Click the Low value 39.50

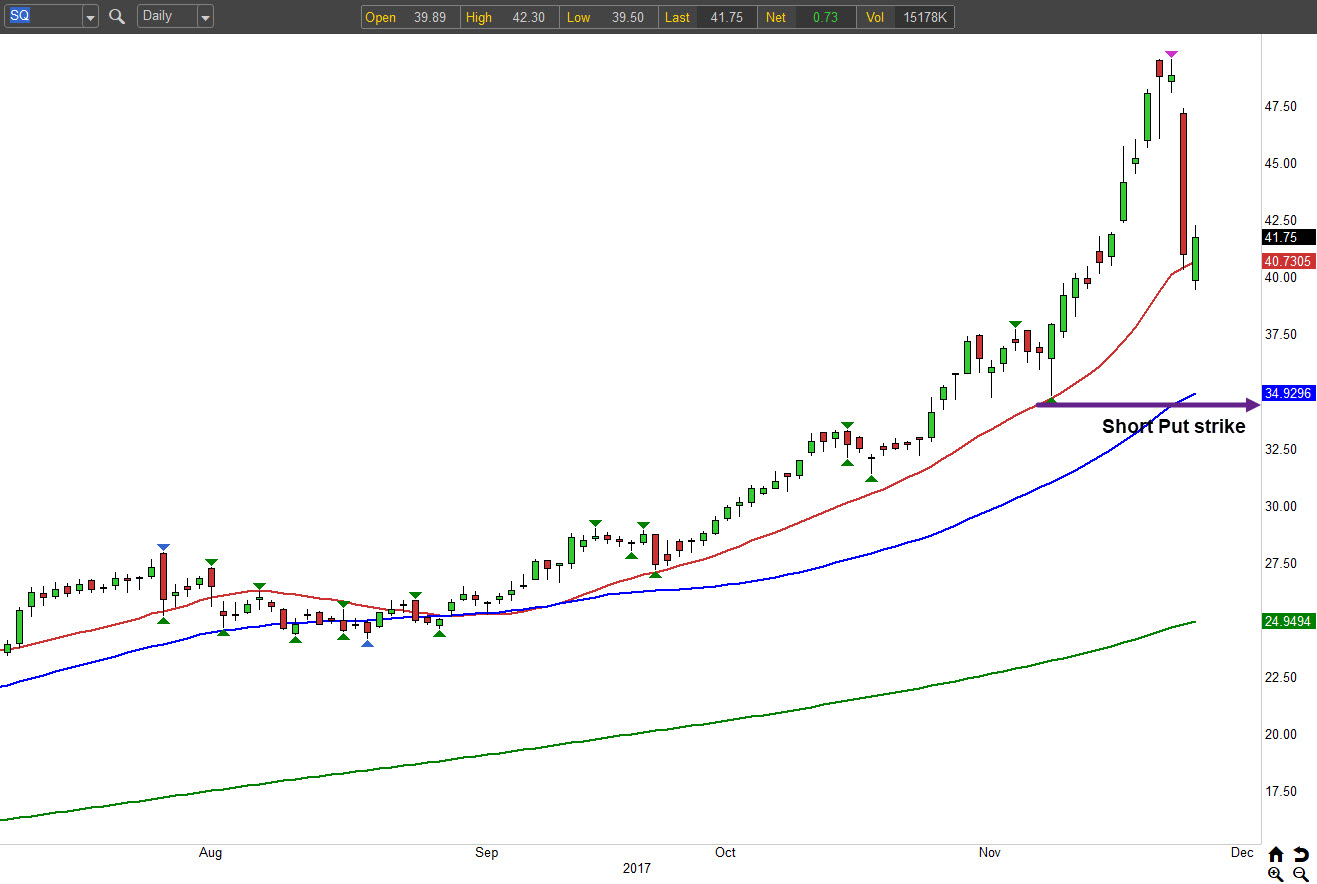626,17
